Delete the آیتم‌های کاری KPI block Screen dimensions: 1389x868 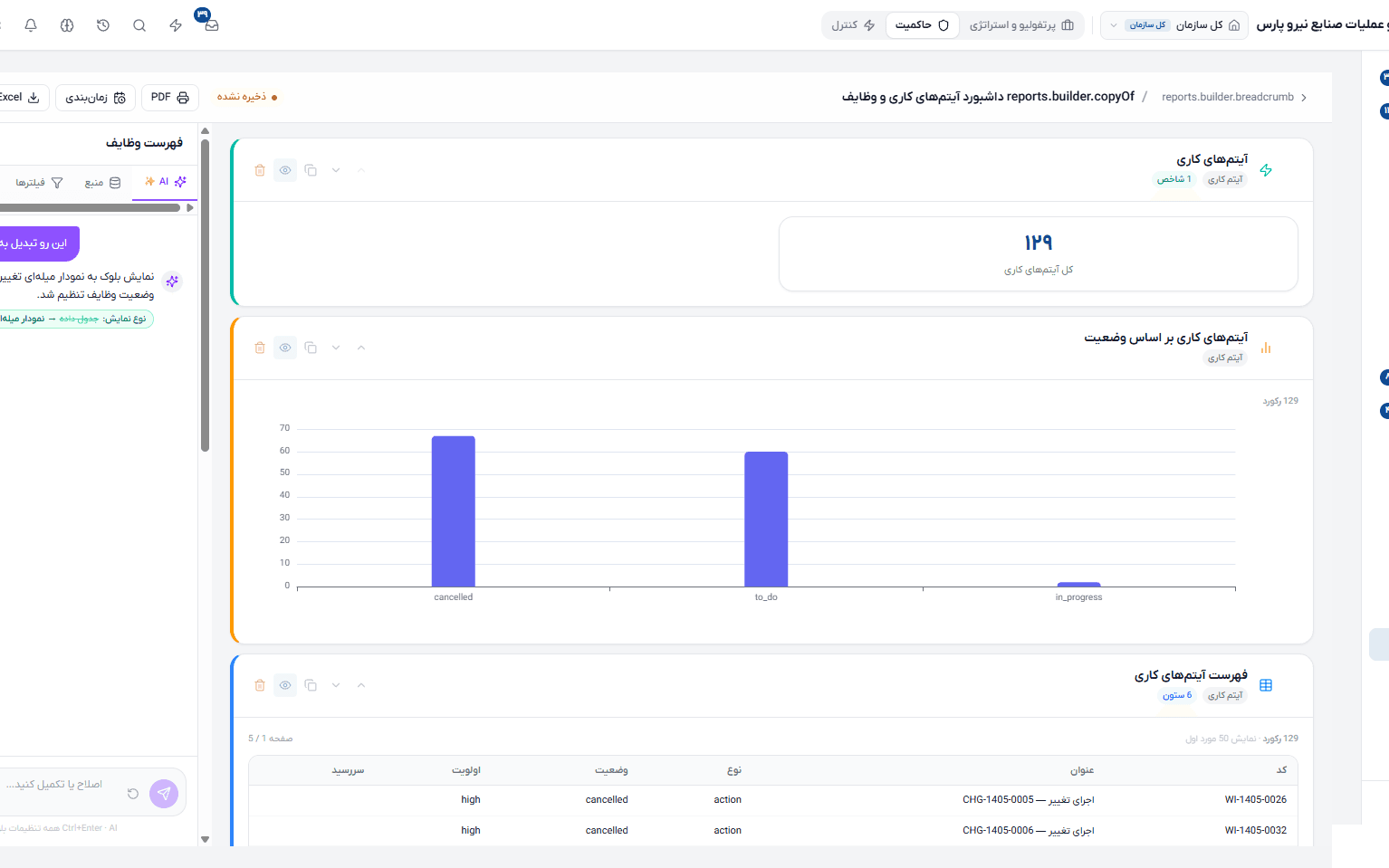click(260, 170)
